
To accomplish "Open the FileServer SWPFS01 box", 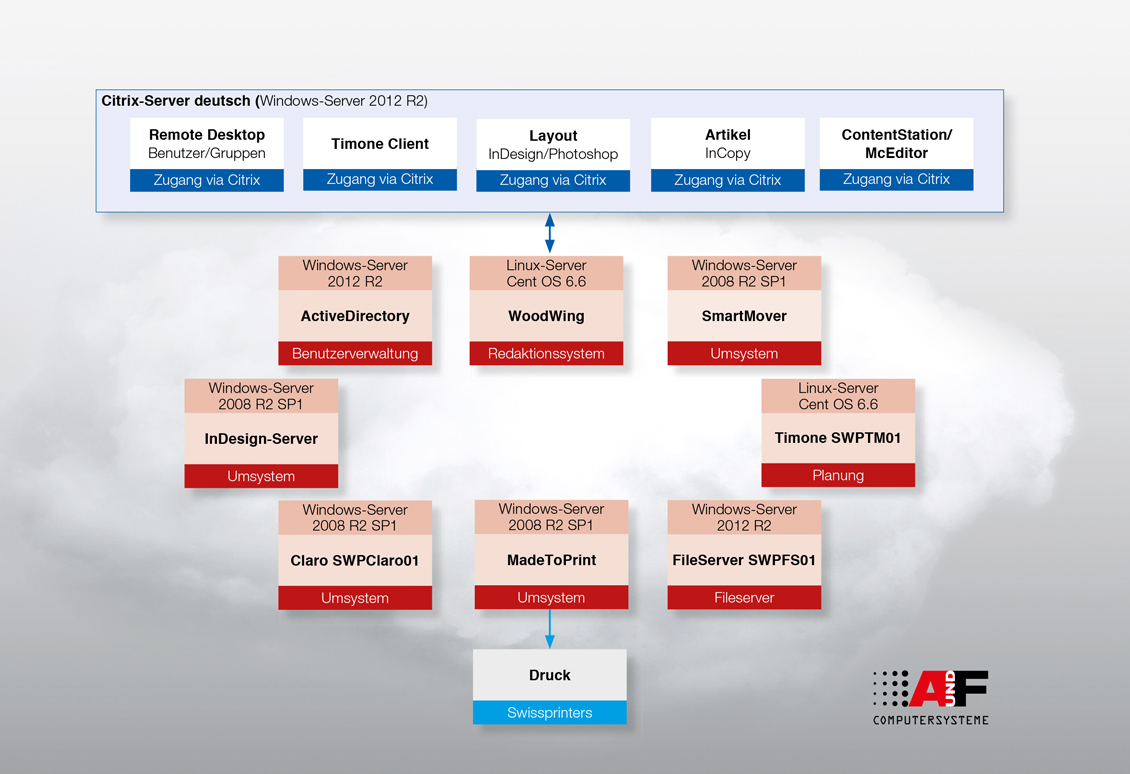I will pyautogui.click(x=744, y=554).
